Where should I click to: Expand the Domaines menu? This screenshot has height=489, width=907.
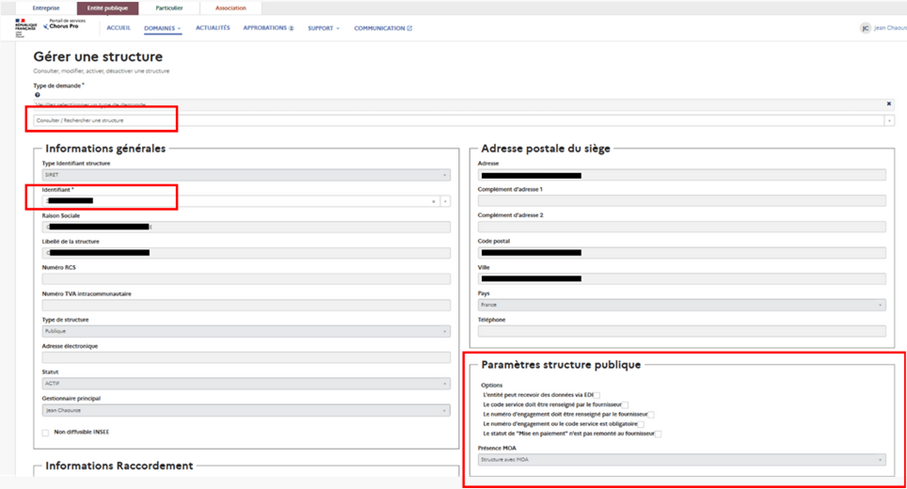coord(163,28)
